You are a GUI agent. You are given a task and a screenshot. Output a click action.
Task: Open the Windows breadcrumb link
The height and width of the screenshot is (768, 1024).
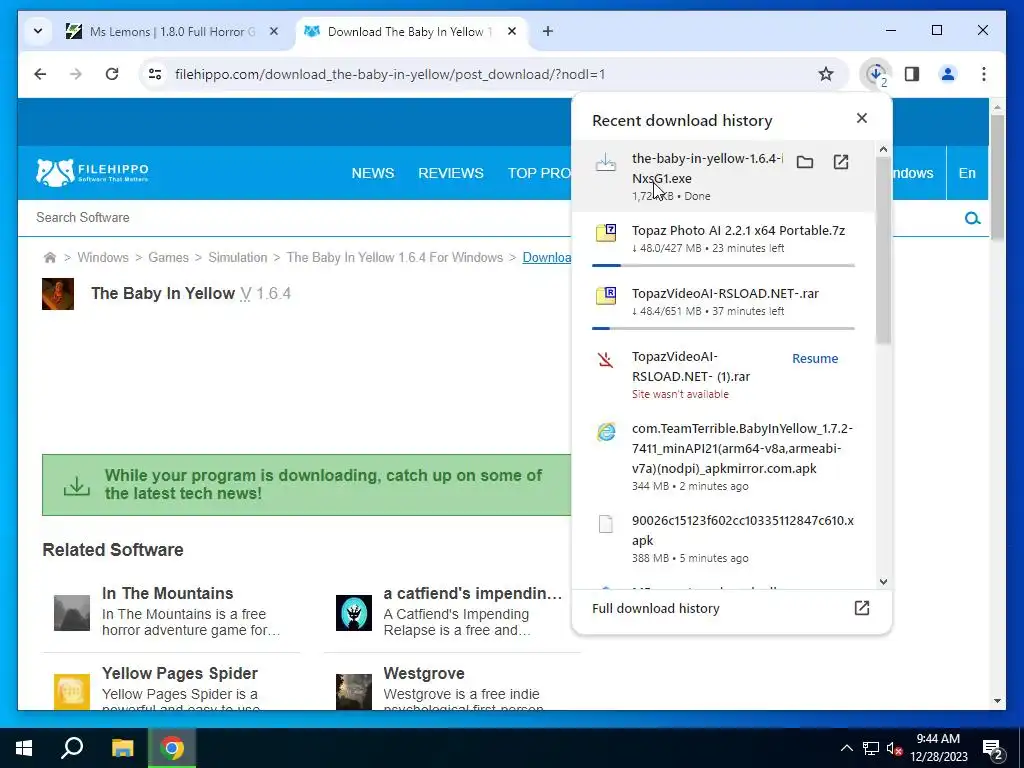coord(103,257)
